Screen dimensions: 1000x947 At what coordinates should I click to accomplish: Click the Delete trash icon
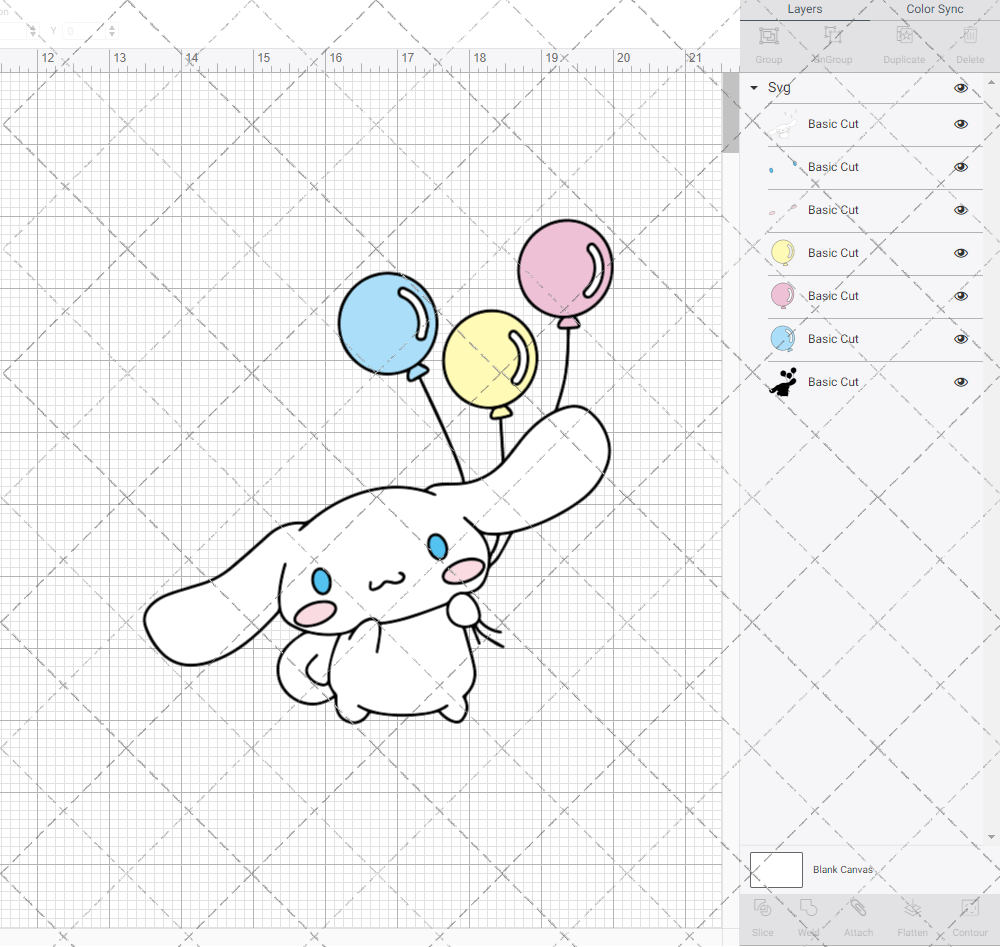pyautogui.click(x=970, y=36)
